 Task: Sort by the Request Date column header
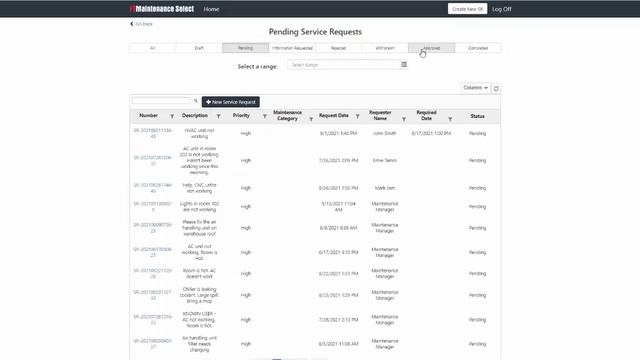[334, 116]
